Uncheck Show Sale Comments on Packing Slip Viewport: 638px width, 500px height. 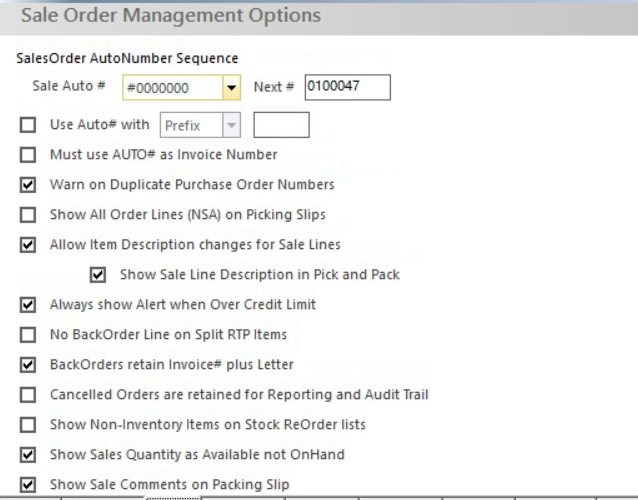(28, 485)
